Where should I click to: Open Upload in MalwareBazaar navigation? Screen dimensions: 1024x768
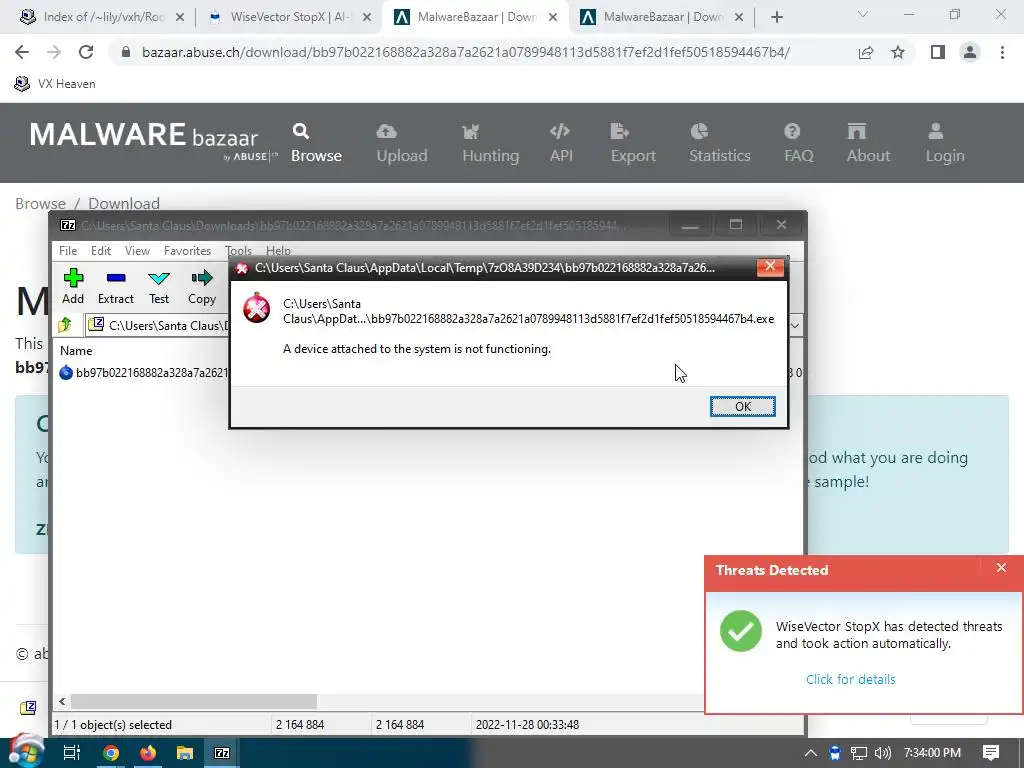[x=402, y=142]
